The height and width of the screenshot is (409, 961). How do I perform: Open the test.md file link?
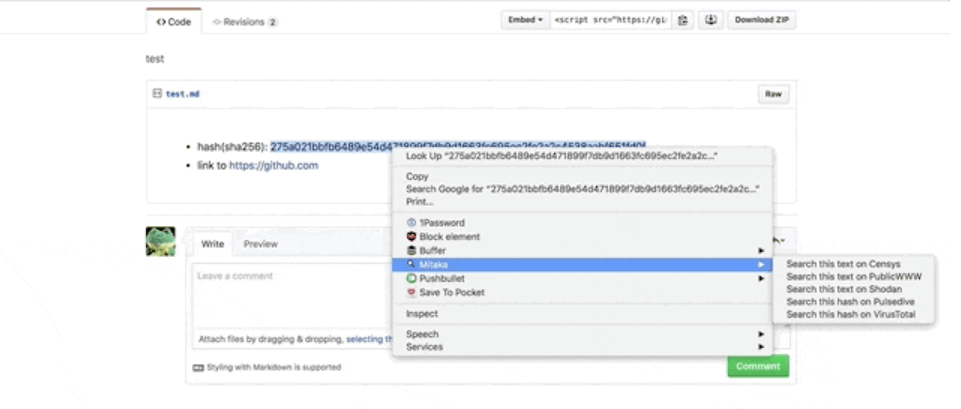(183, 94)
